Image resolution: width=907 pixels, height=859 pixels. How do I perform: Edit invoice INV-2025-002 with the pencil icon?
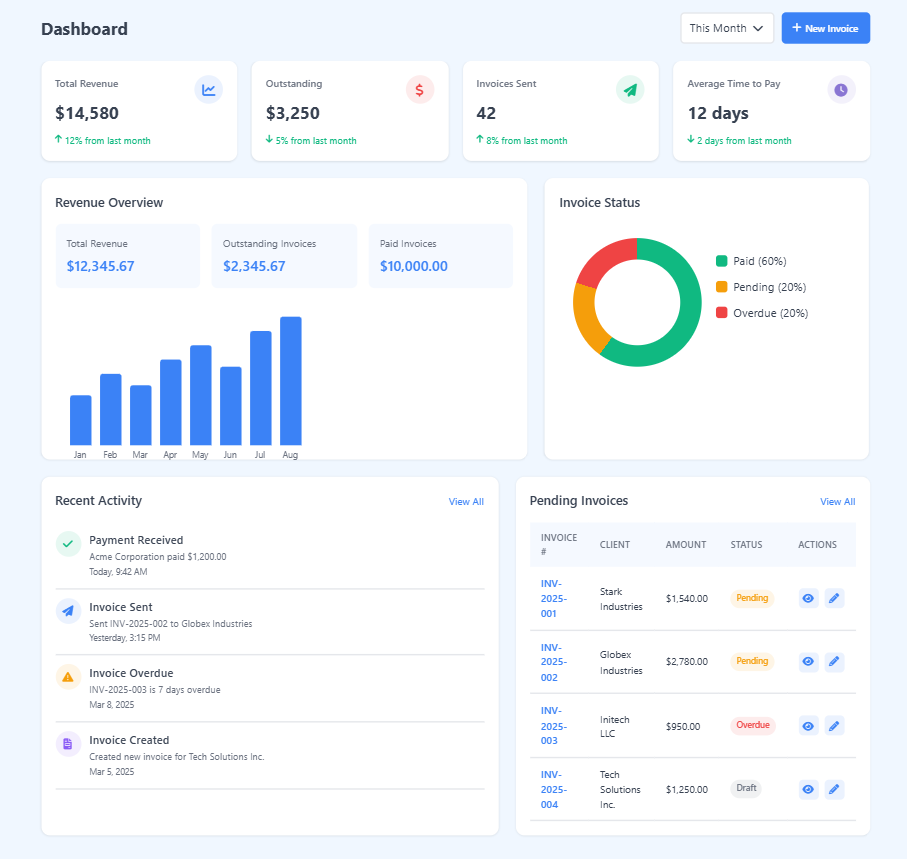pos(834,662)
